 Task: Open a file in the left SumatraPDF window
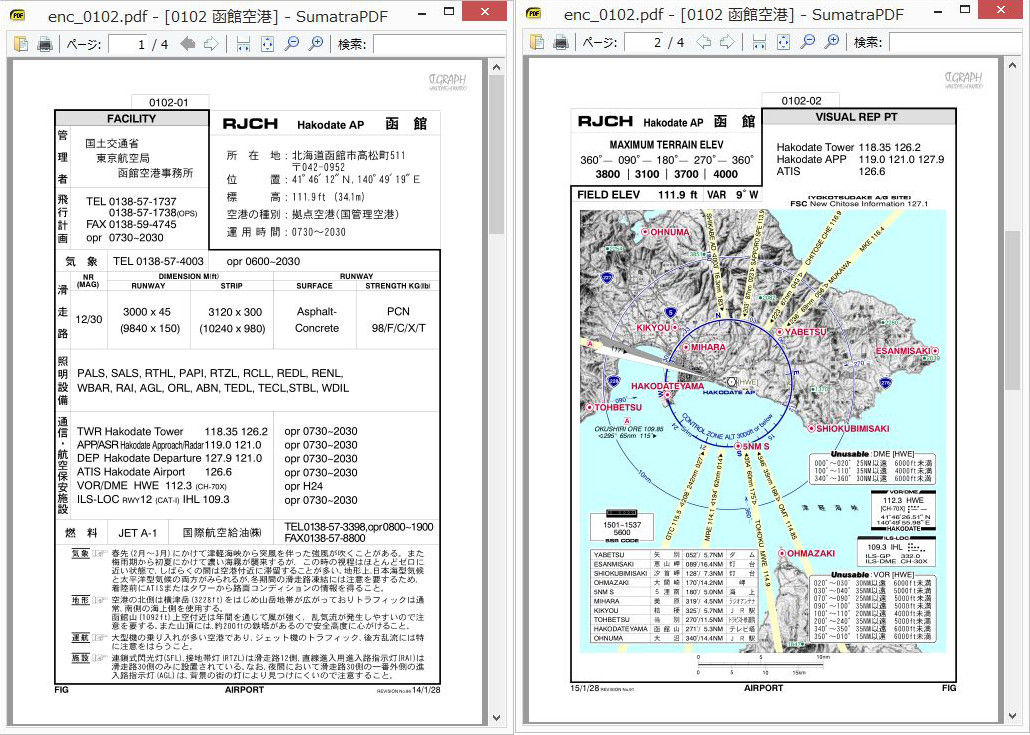[21, 43]
